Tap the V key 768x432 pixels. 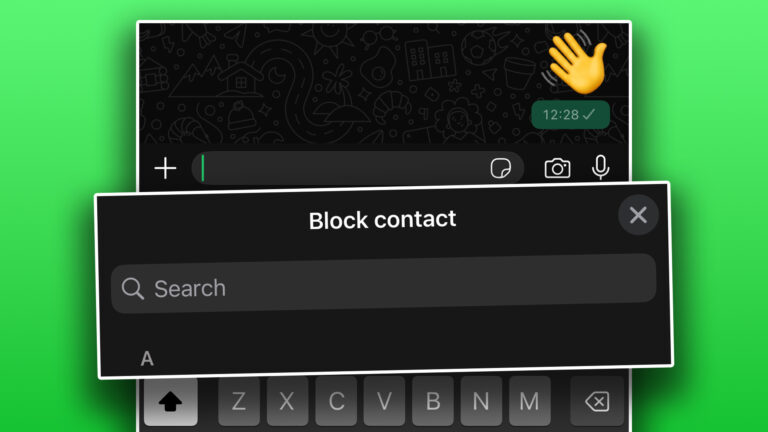click(384, 401)
